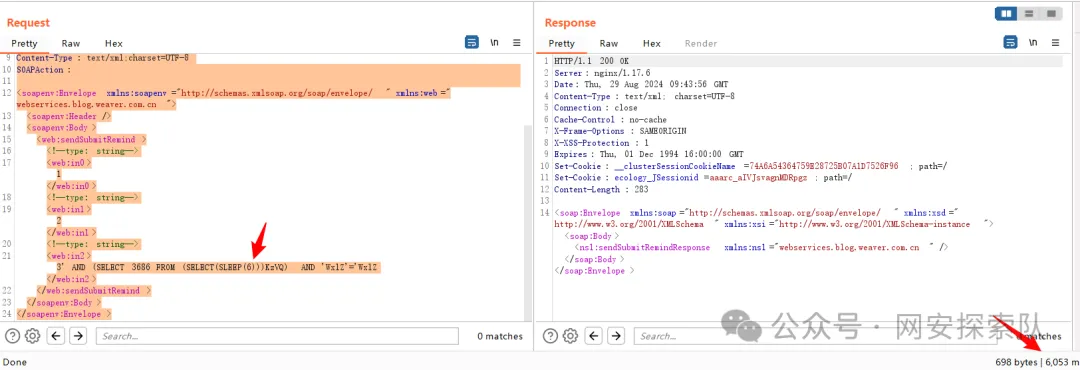Click the Date header in Response

pyautogui.click(x=641, y=85)
